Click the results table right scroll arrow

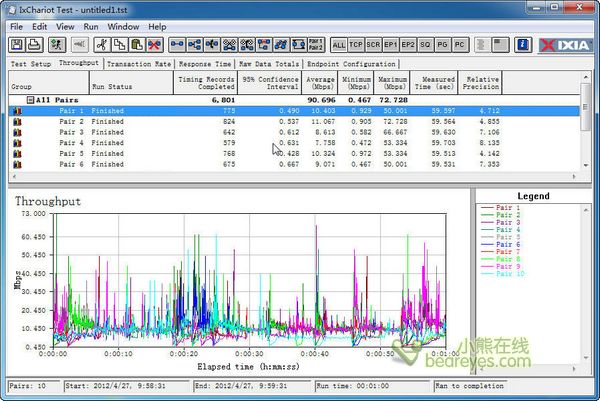574,176
